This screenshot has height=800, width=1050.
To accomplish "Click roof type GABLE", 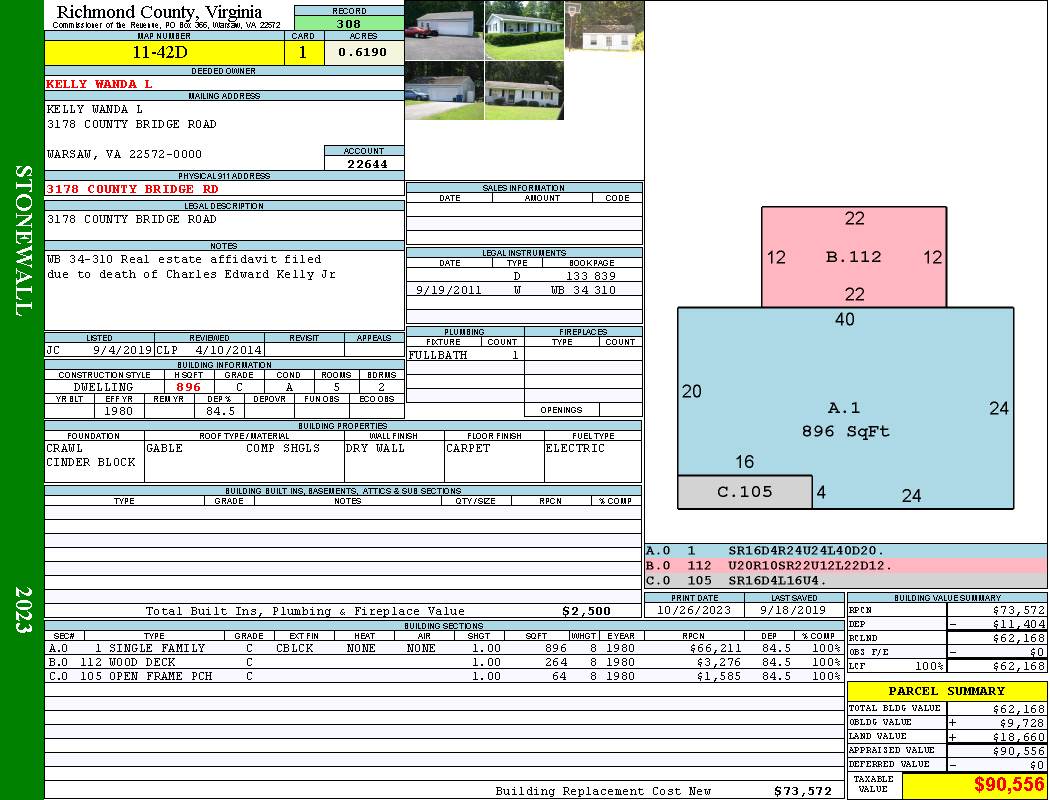I will tap(164, 448).
